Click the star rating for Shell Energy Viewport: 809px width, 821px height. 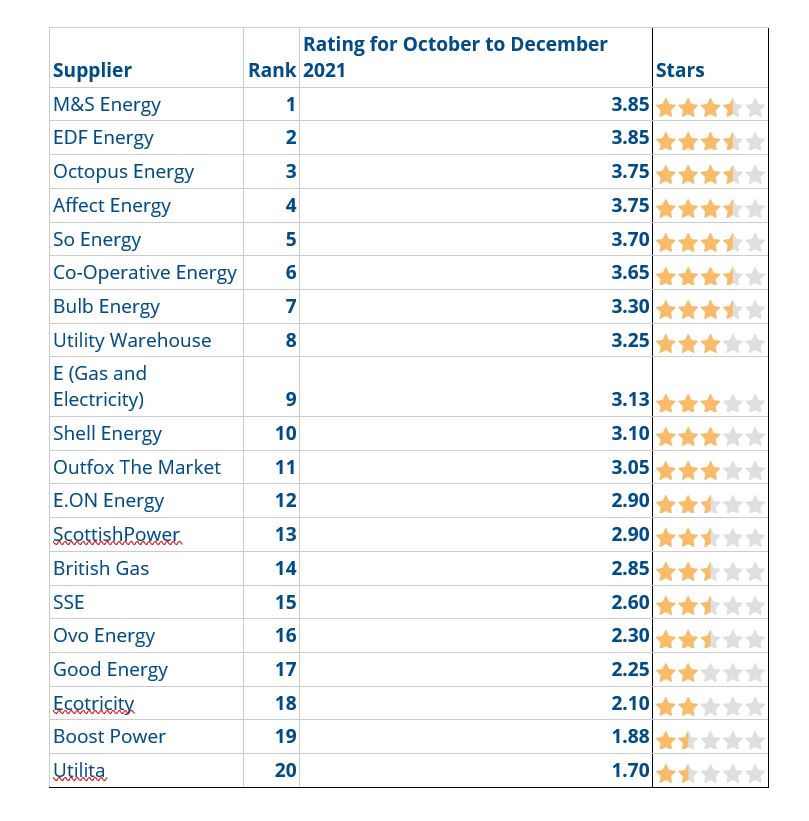tap(710, 436)
